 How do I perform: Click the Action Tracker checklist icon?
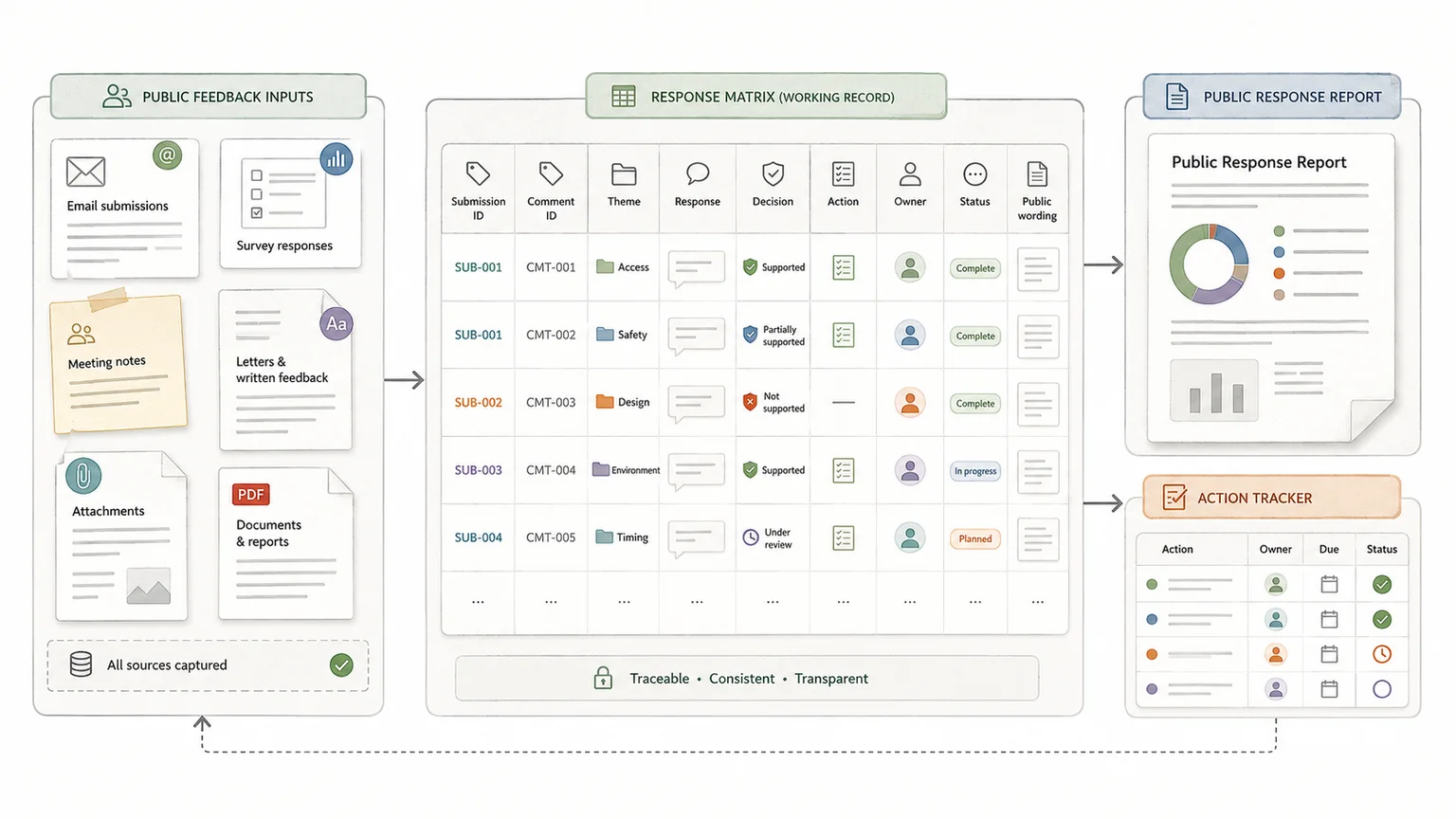(x=1174, y=497)
